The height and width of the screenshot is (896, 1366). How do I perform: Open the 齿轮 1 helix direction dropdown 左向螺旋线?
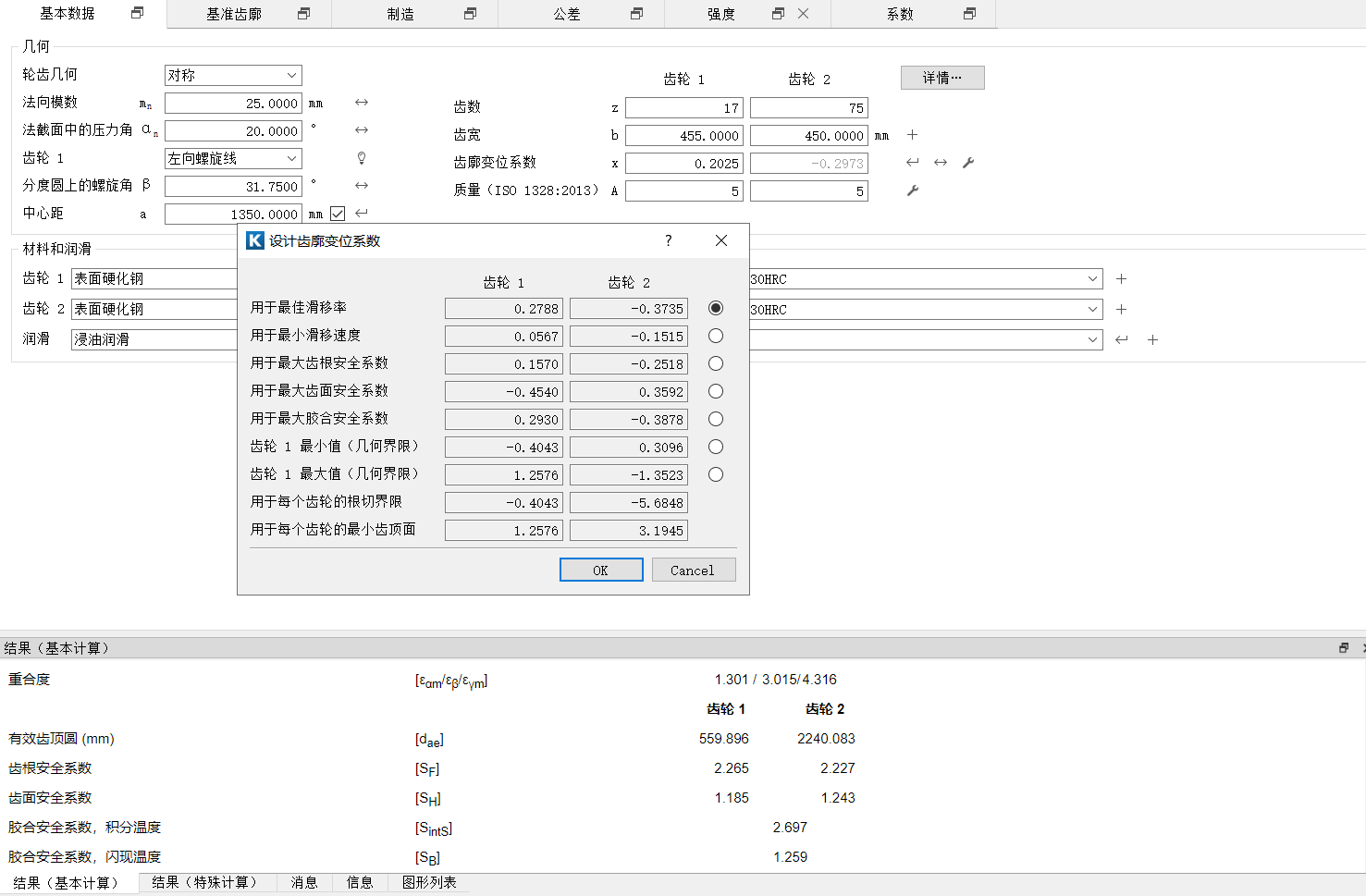233,158
